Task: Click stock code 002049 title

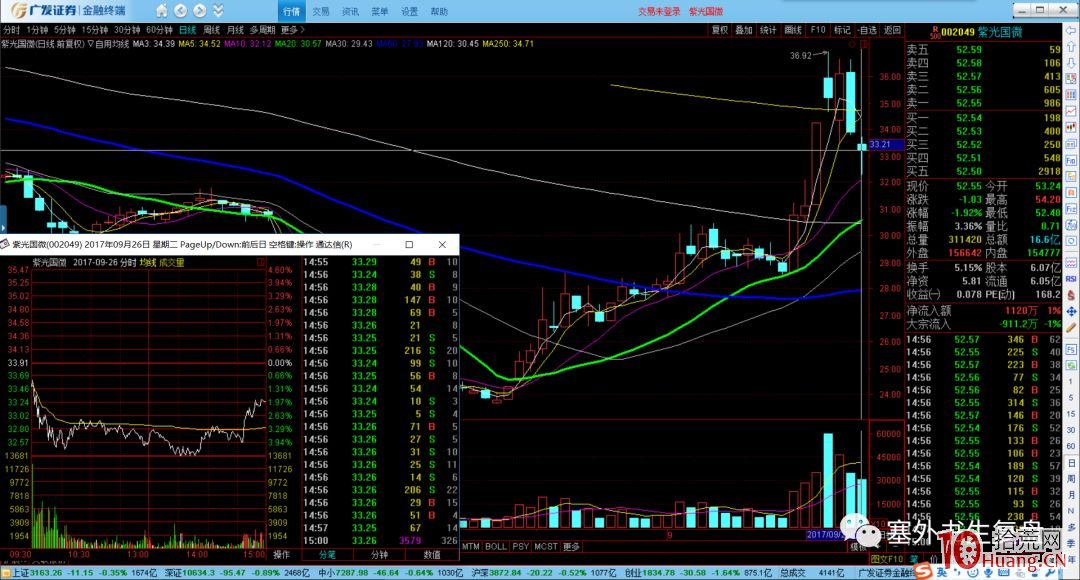Action: point(957,32)
